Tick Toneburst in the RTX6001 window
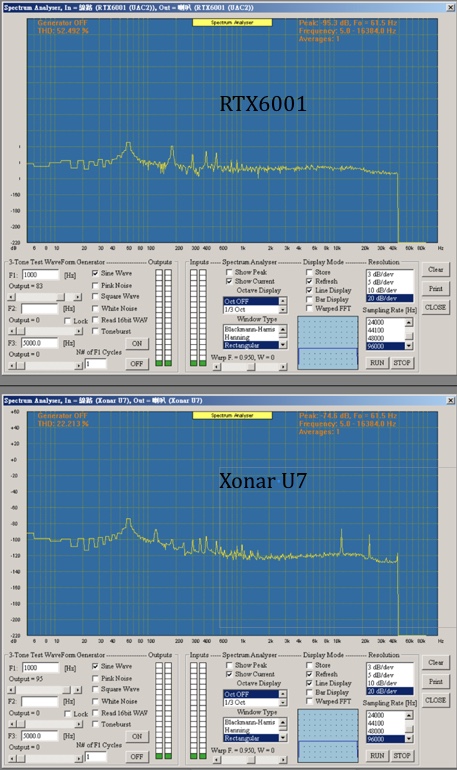 pos(95,331)
